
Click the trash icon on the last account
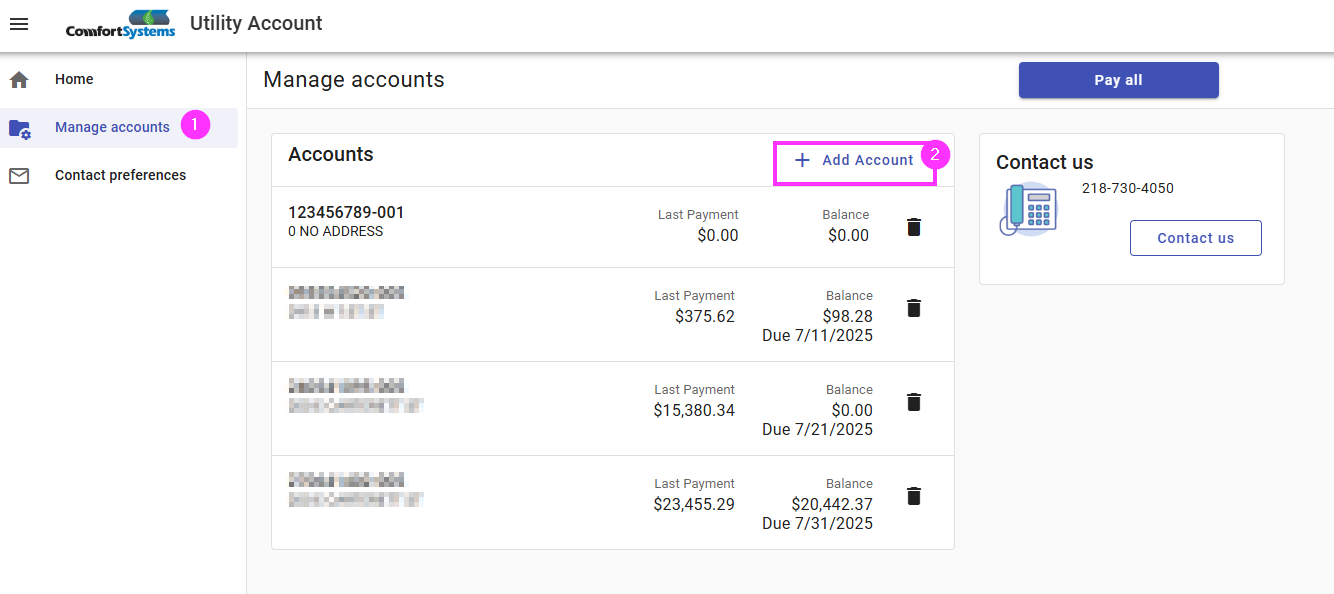pyautogui.click(x=913, y=496)
